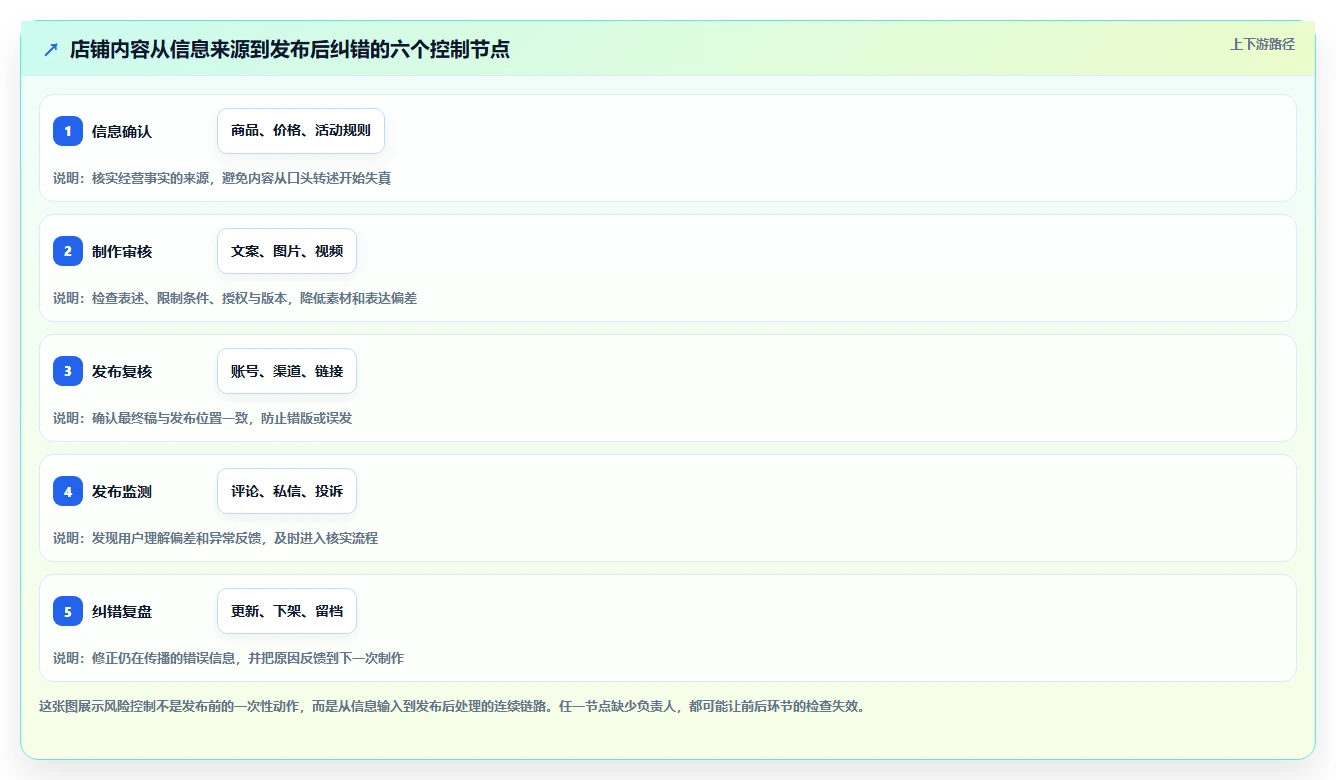Click the number 5 step badge
Image resolution: width=1336 pixels, height=780 pixels.
[x=68, y=611]
